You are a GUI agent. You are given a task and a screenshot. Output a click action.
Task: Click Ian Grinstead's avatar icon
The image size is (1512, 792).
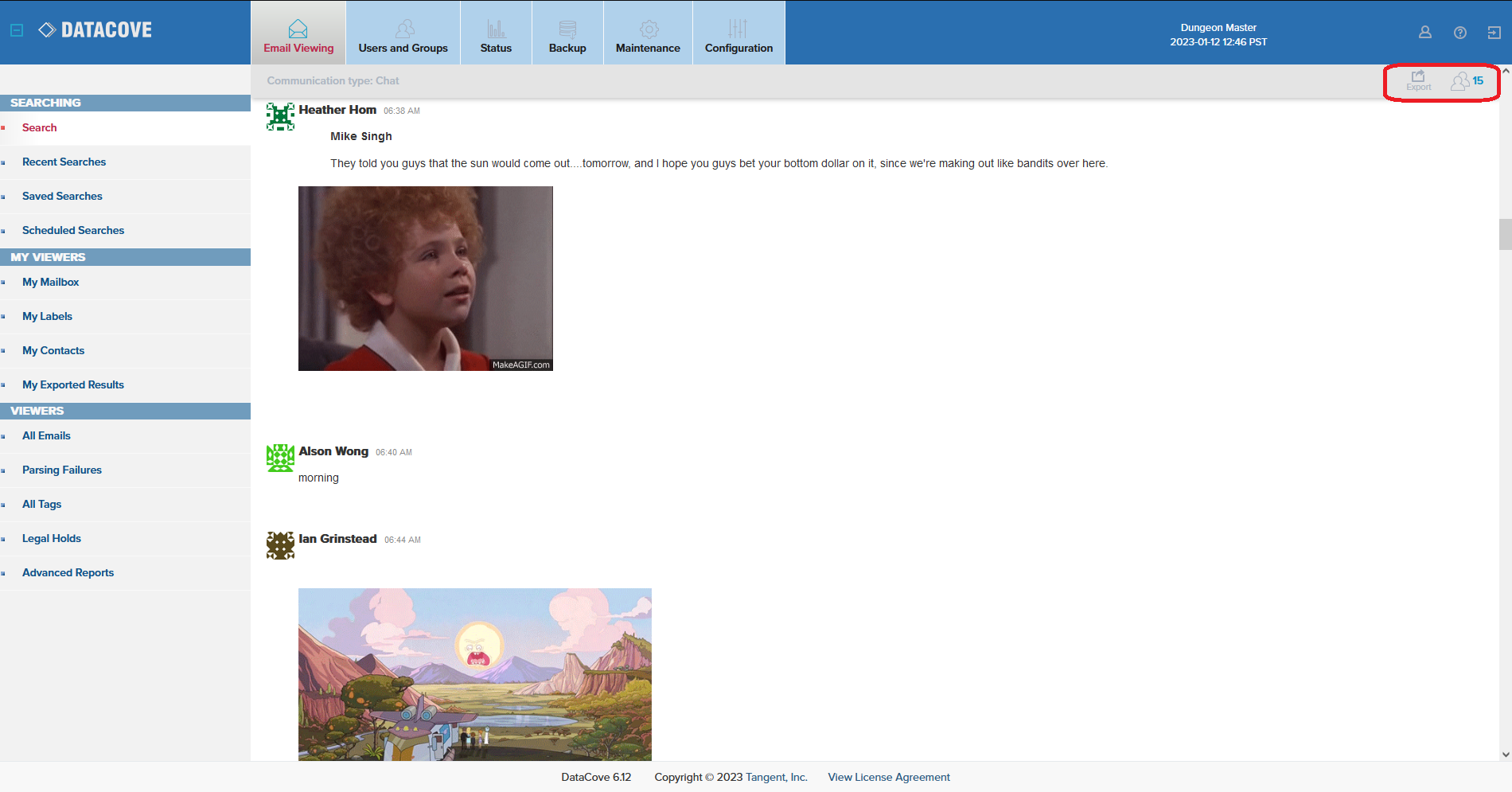(280, 545)
